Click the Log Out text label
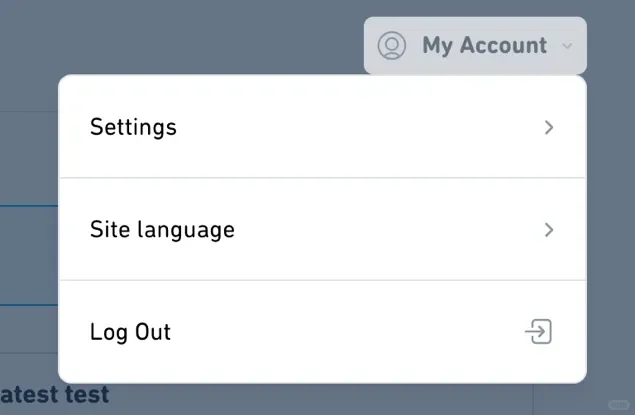This screenshot has height=415, width=635. [130, 332]
